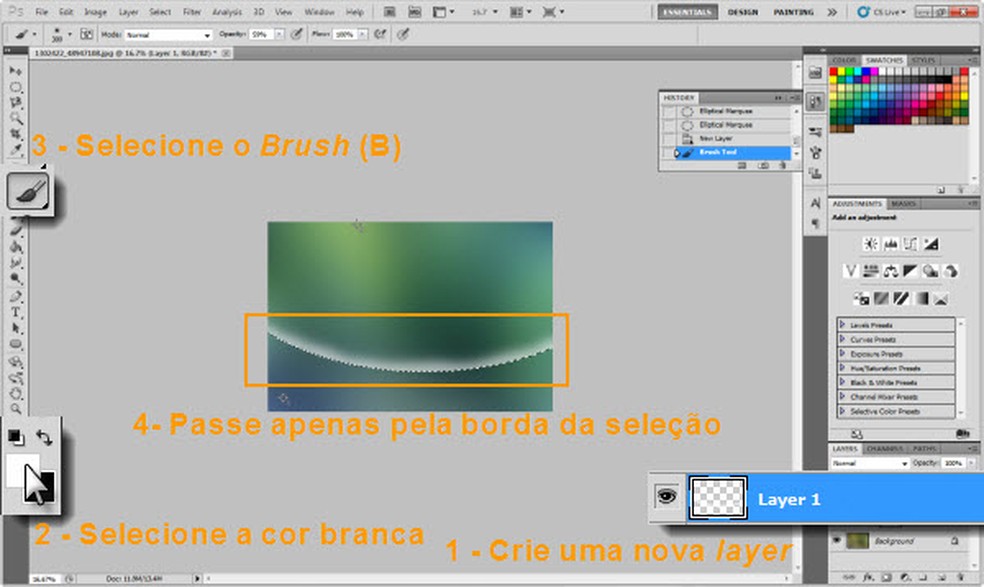Image resolution: width=984 pixels, height=587 pixels.
Task: Select the Quick Selection tool
Action: (x=16, y=118)
